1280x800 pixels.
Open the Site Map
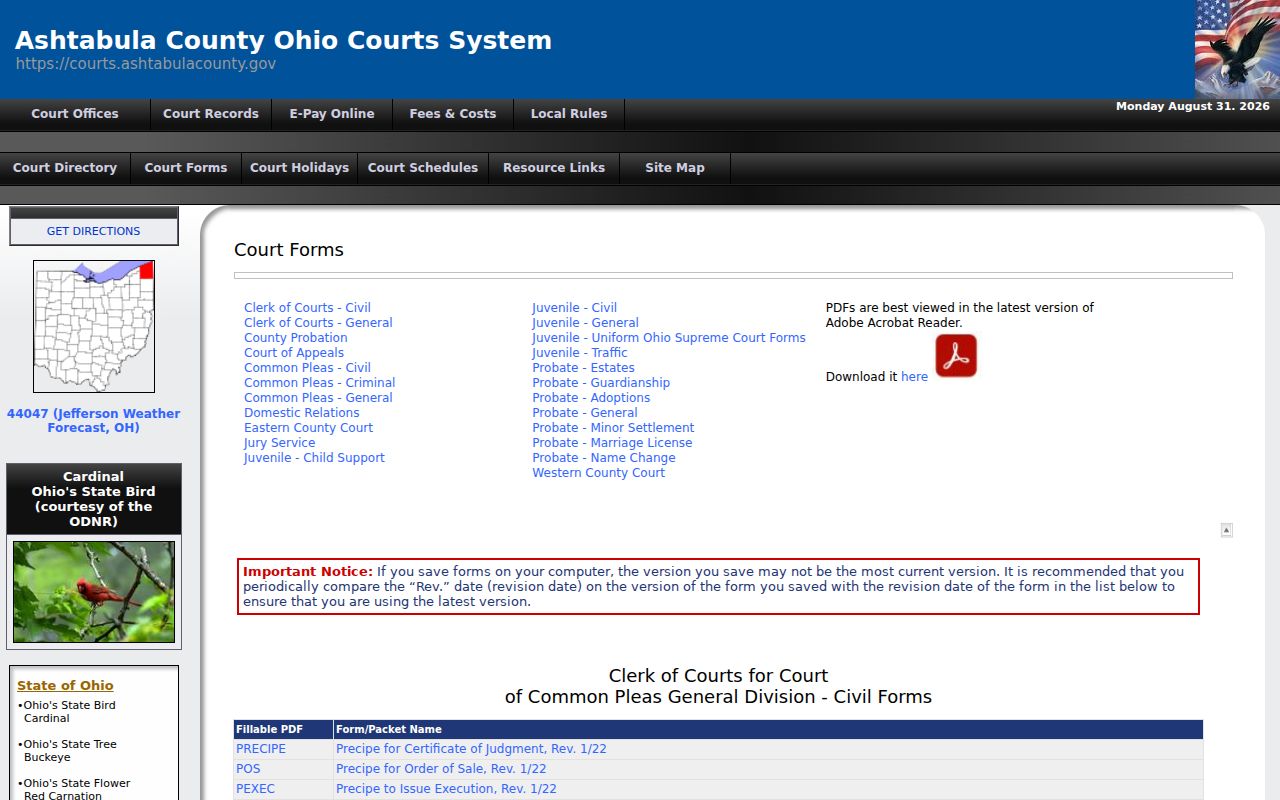tap(675, 168)
